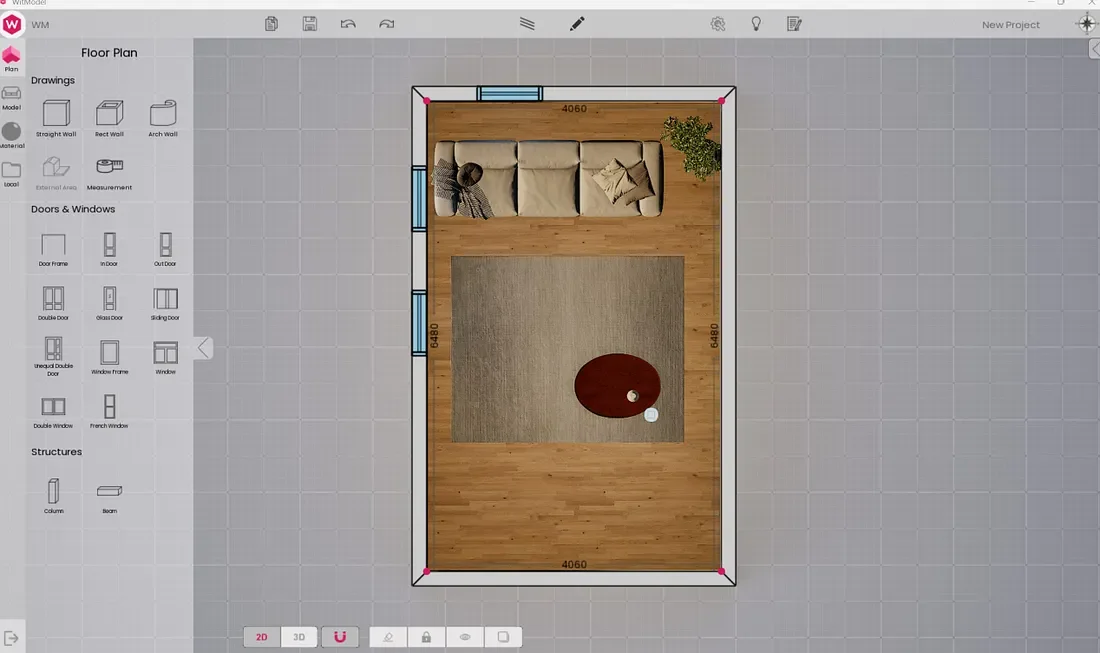Collapse the Floor Plan side panel
Image resolution: width=1100 pixels, height=653 pixels.
coord(203,348)
